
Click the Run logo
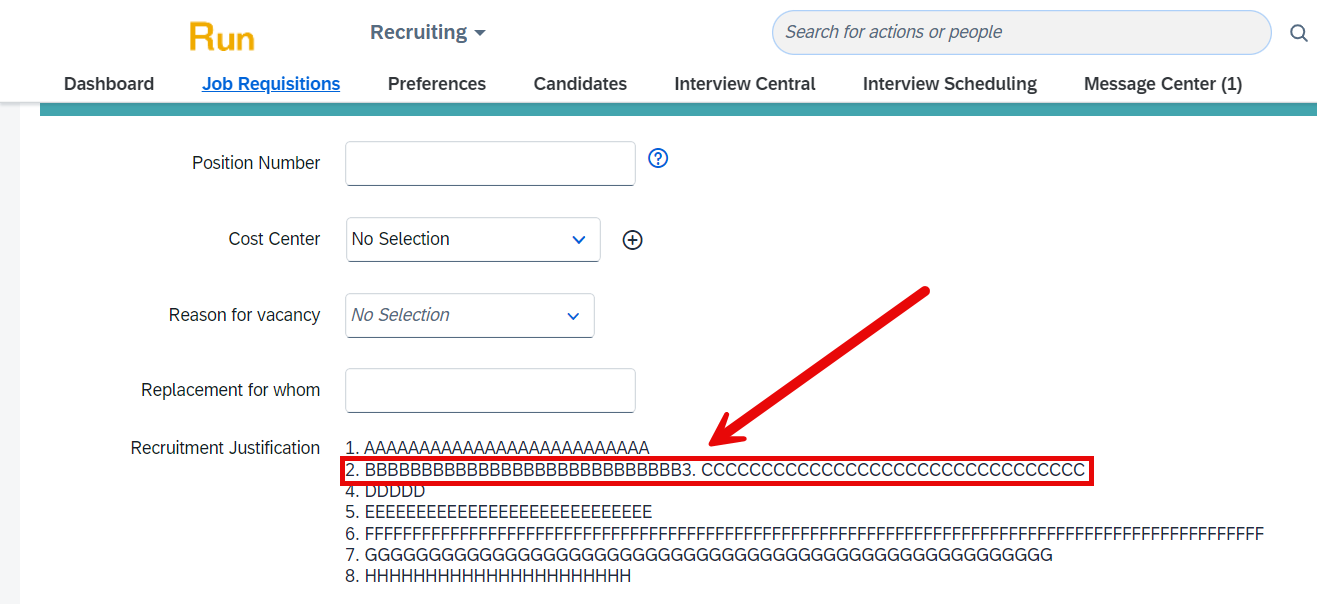tap(222, 37)
